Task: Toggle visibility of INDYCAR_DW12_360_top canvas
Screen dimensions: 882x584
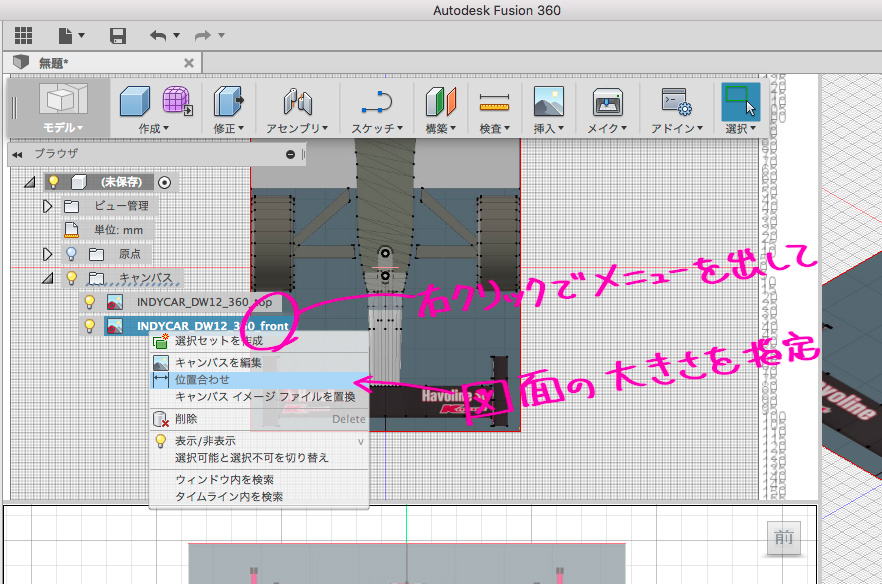Action: 89,302
